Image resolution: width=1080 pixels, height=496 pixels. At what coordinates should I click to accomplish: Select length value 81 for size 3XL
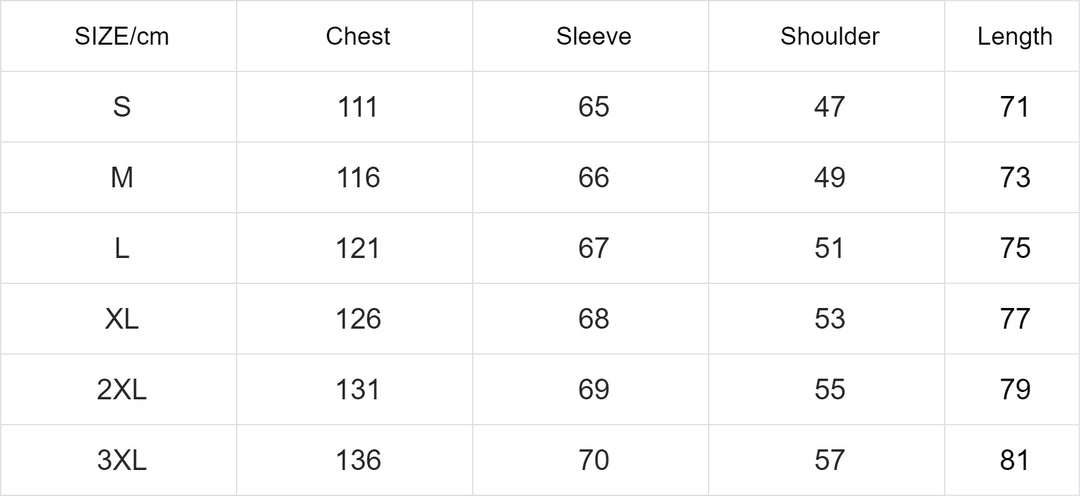(x=1015, y=460)
